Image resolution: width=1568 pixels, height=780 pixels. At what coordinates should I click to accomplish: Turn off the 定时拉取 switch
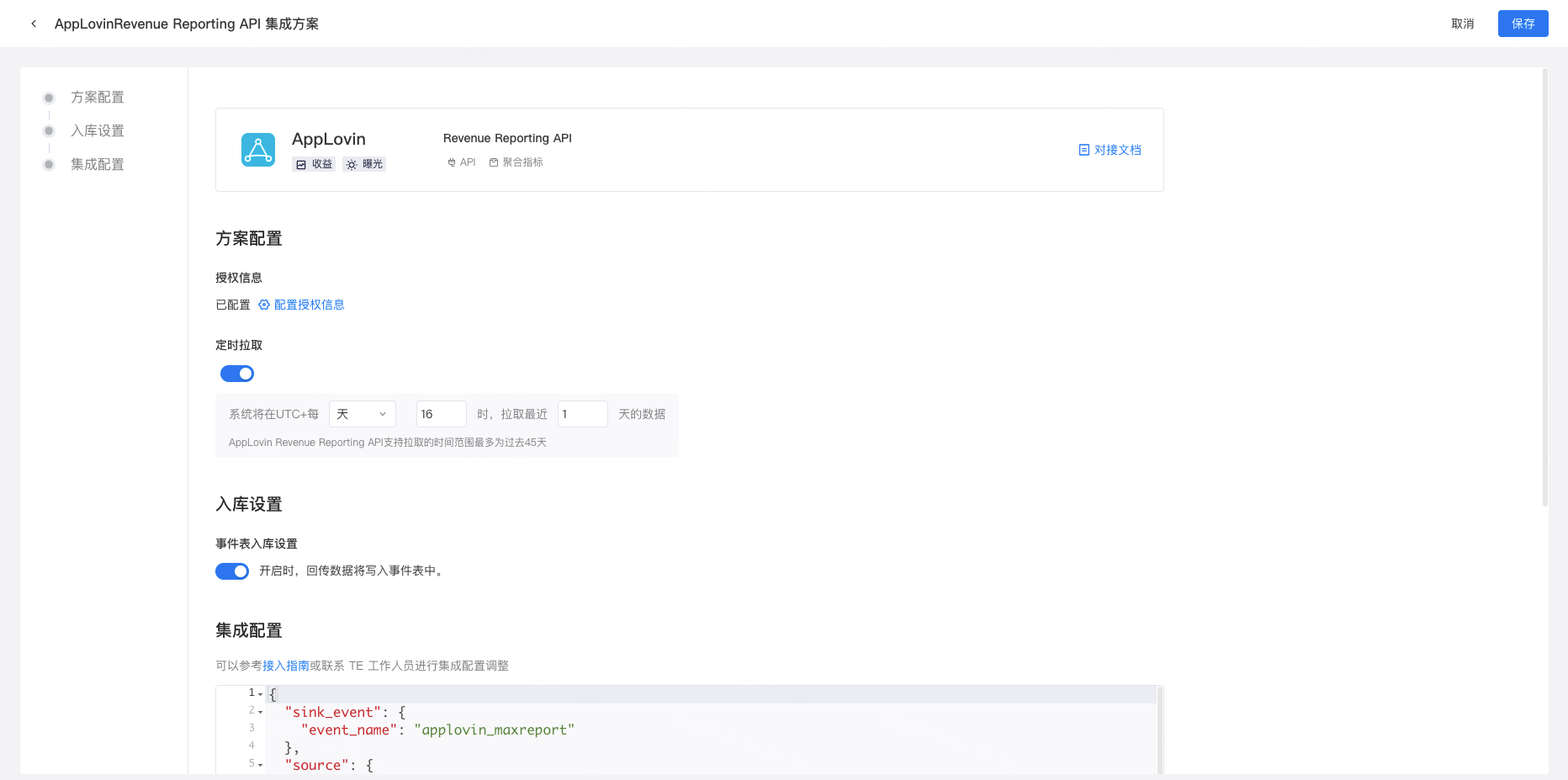[237, 374]
